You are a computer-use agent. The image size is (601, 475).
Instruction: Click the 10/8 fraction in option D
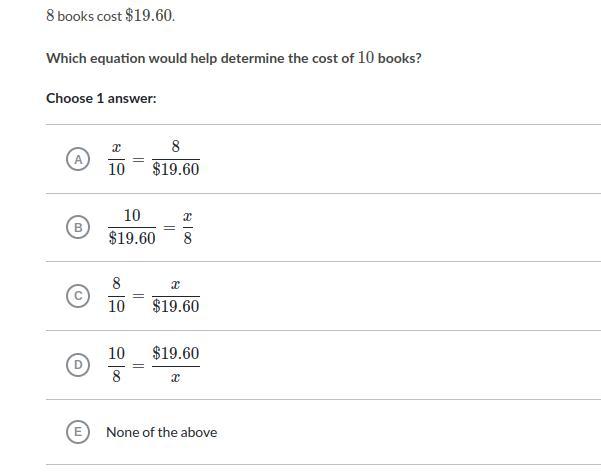pyautogui.click(x=116, y=364)
